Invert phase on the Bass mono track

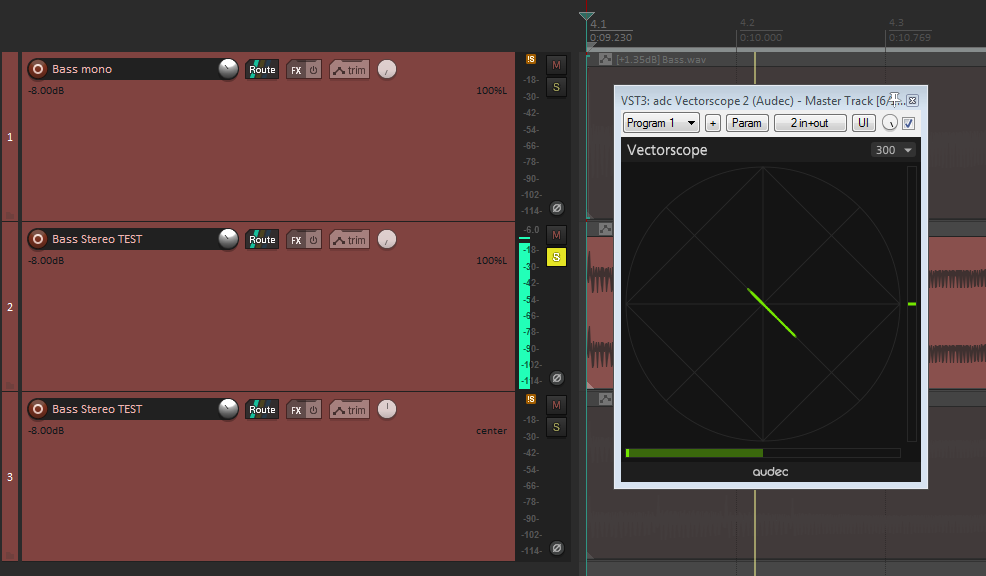point(557,208)
